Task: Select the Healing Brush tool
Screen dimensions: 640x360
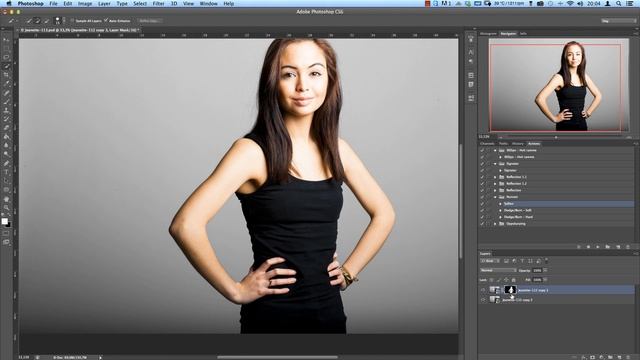Action: click(x=6, y=93)
